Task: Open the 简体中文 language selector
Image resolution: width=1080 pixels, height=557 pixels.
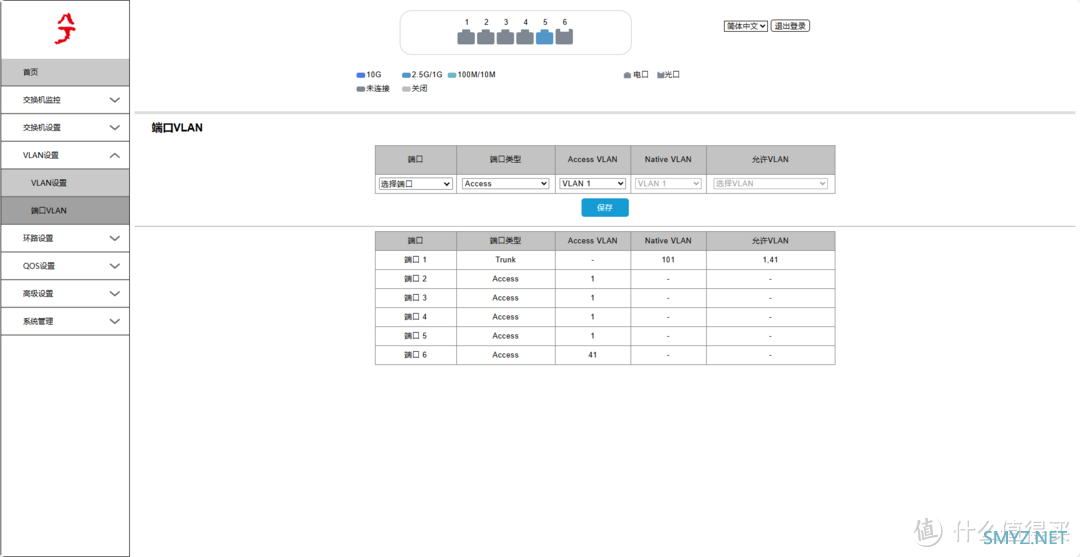Action: (745, 26)
